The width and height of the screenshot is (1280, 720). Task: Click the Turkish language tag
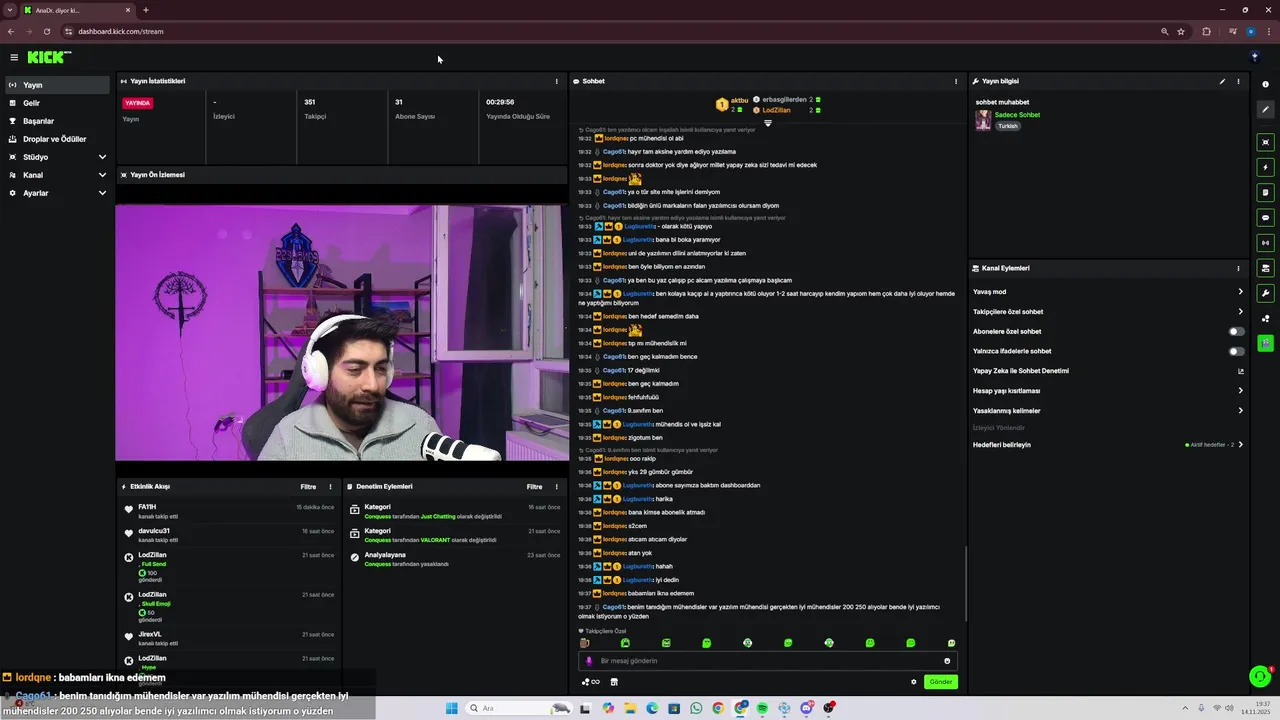point(1007,126)
